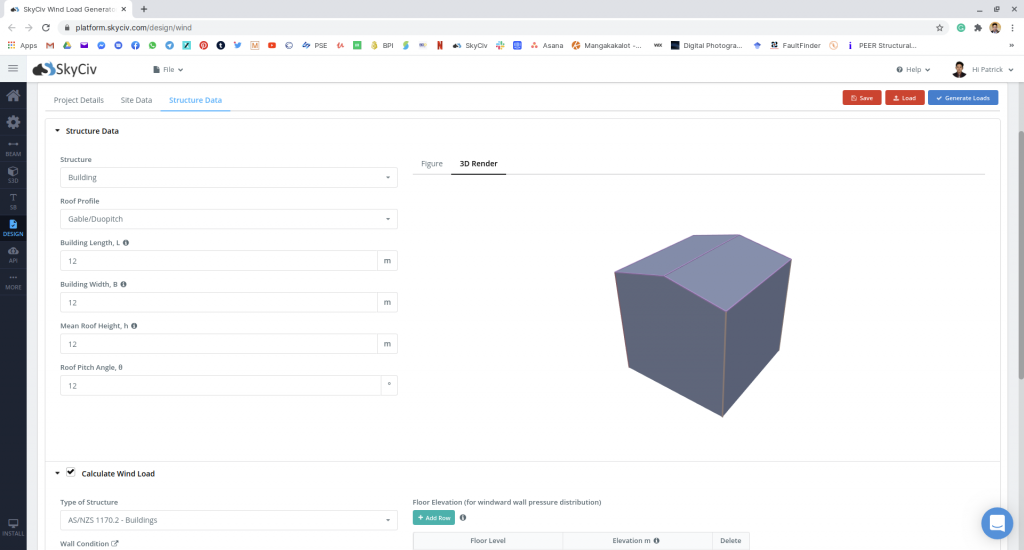The height and width of the screenshot is (550, 1024).
Task: Open the settings gear in sidebar
Action: coord(13,122)
